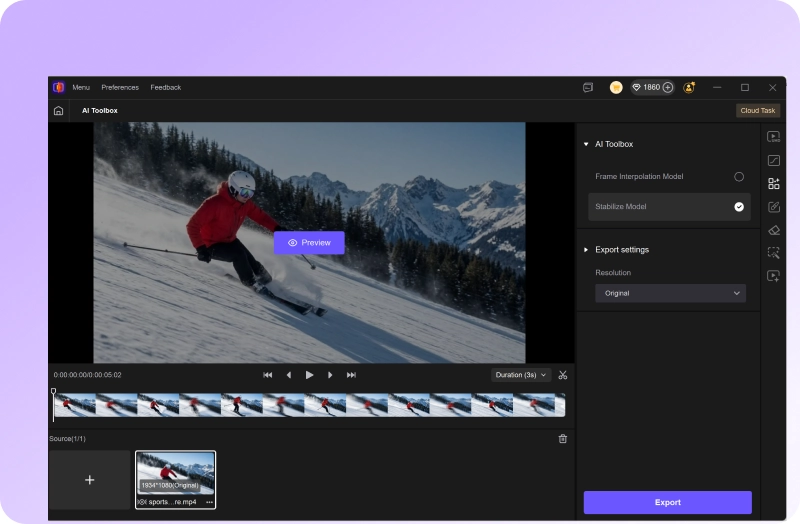The image size is (800, 524).
Task: Open the AI video generator sidebar icon
Action: coord(773,276)
